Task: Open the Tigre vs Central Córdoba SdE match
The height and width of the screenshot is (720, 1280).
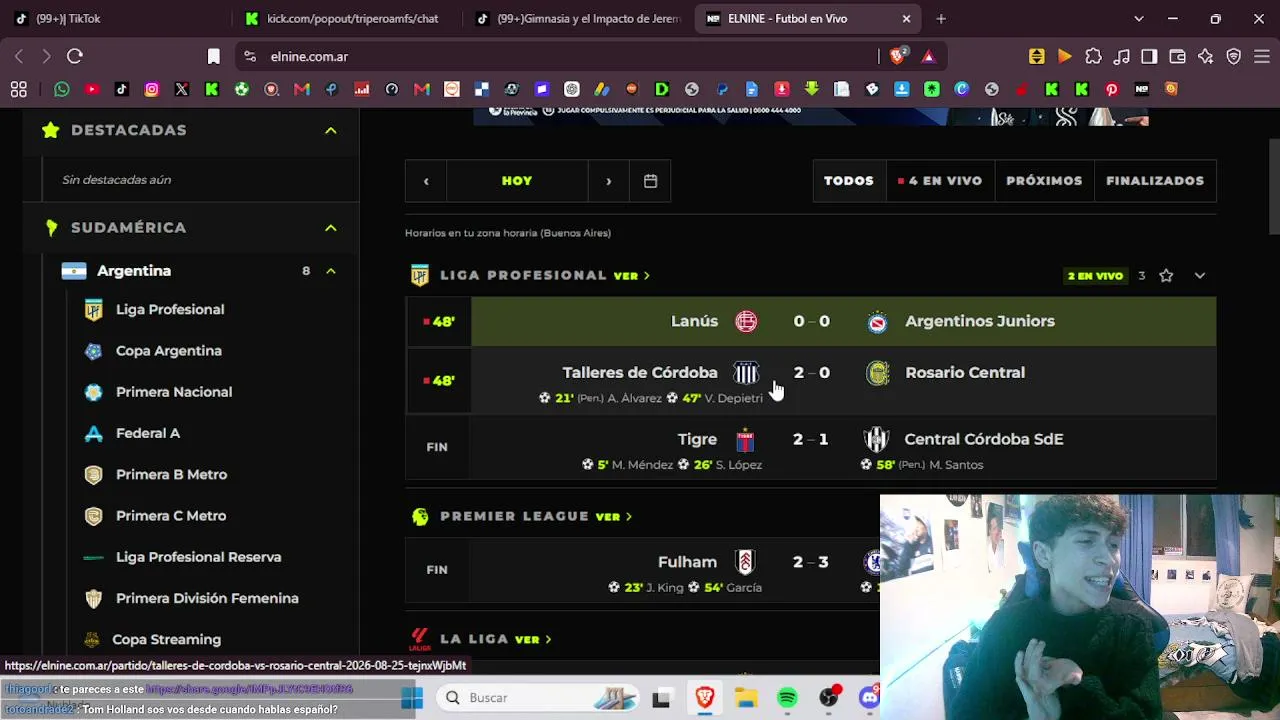Action: (811, 447)
